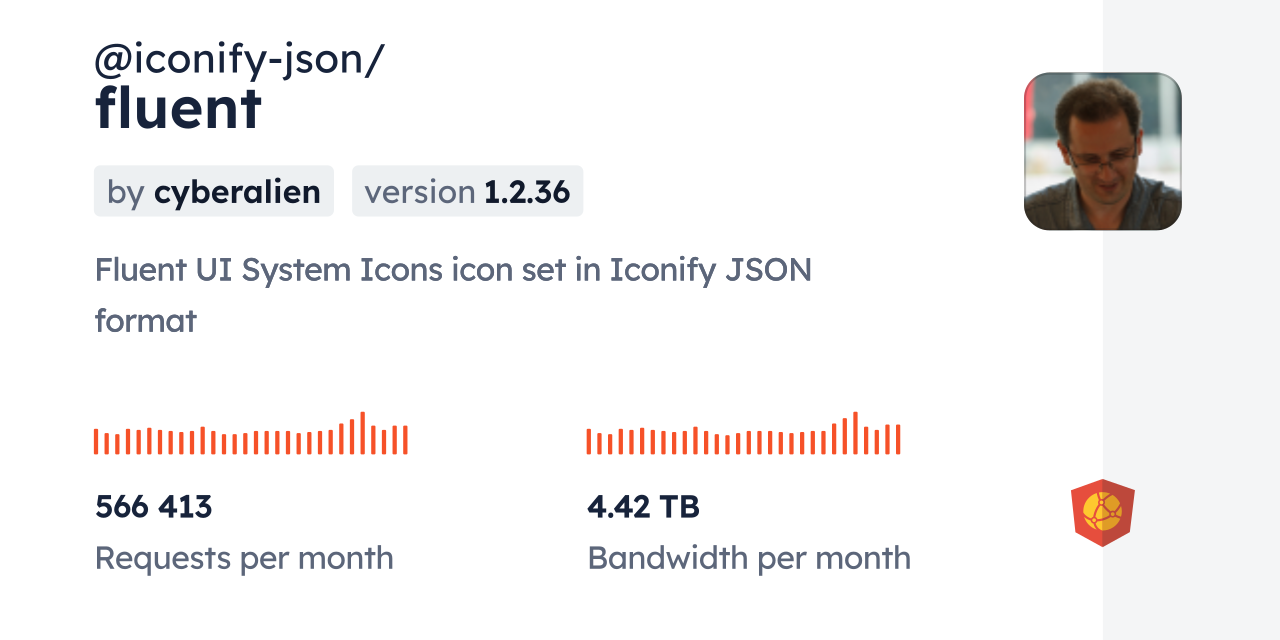Pick the leftmost bar of the bandwidth chart
The width and height of the screenshot is (1280, 640).
pos(589,441)
